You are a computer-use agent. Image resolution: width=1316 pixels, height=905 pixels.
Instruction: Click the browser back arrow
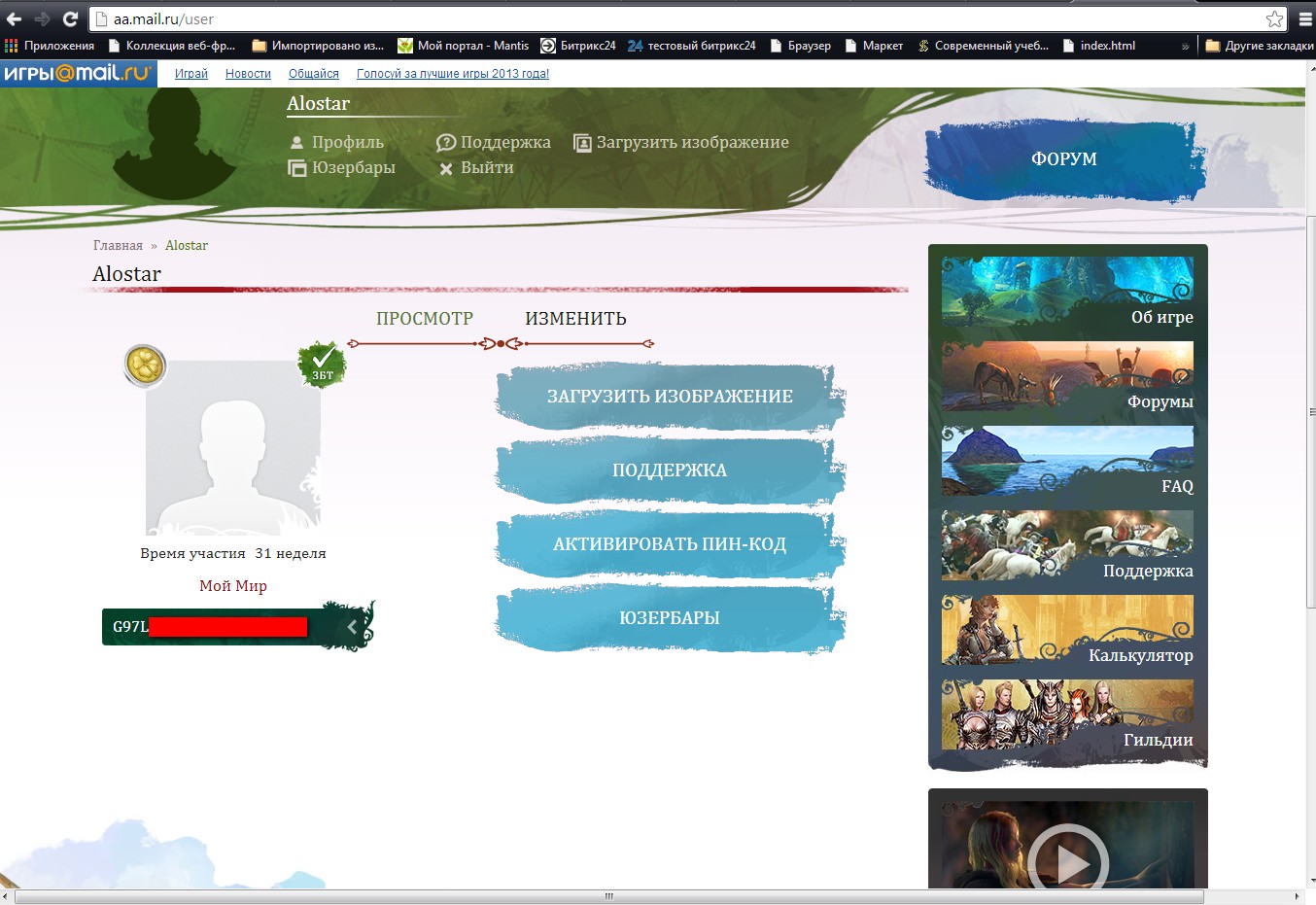[x=15, y=18]
